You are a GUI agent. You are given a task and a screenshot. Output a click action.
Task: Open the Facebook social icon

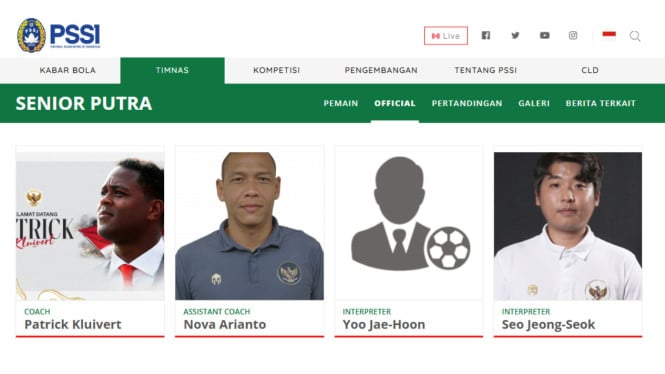tap(486, 36)
